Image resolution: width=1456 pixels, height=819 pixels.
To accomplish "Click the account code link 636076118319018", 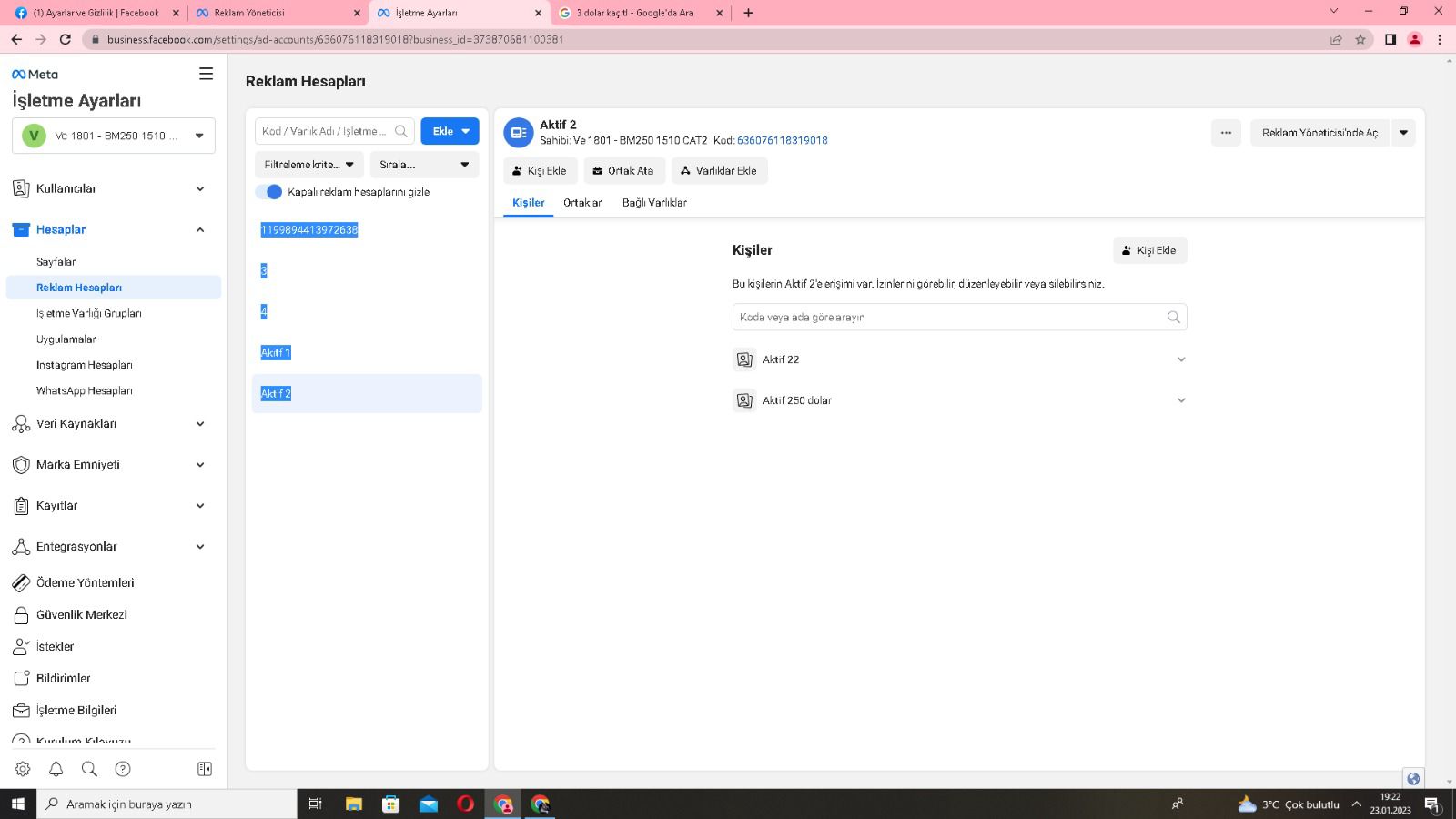I will pyautogui.click(x=783, y=140).
